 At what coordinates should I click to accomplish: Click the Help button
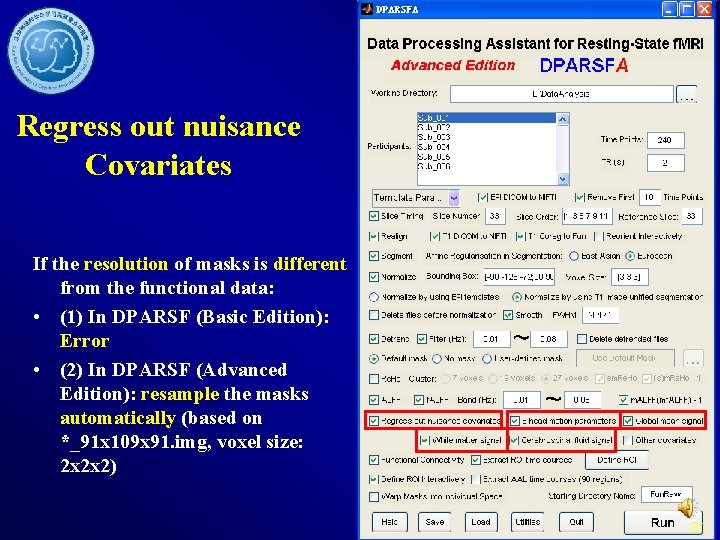coord(389,522)
